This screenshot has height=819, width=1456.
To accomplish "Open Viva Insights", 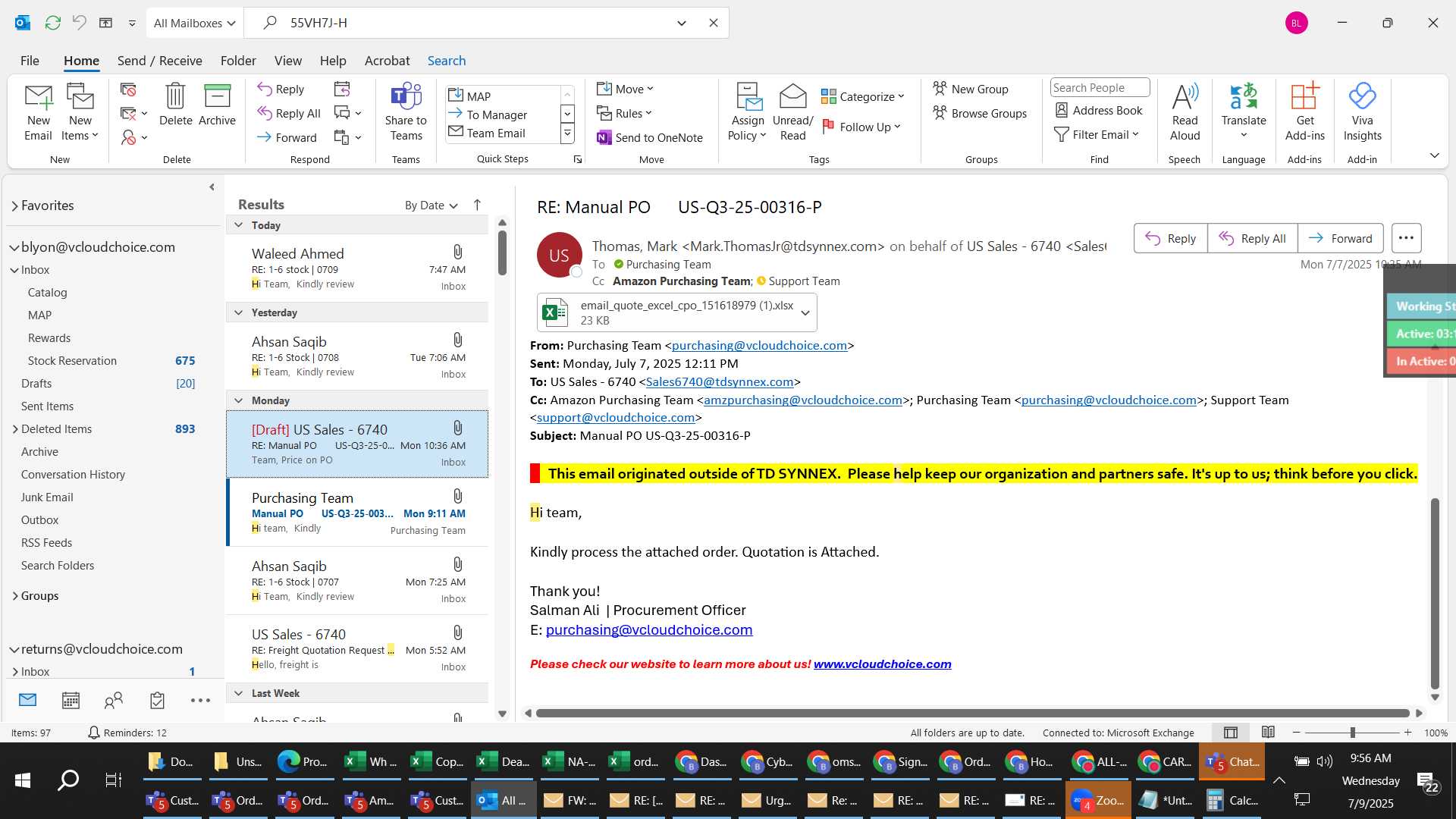I will (1362, 112).
